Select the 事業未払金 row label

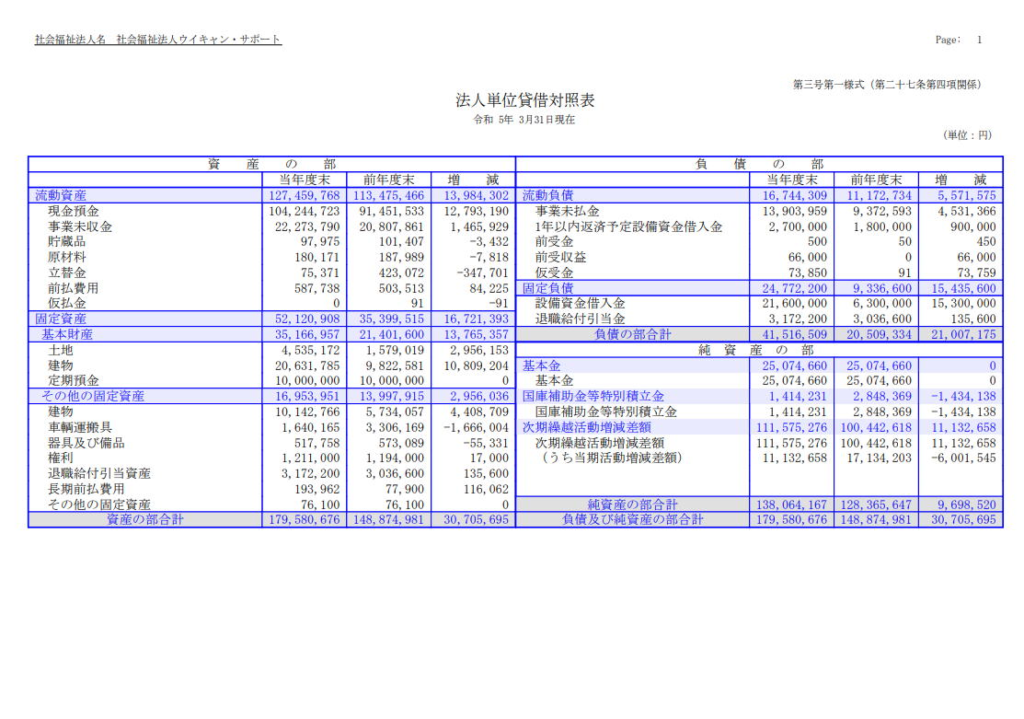coord(567,212)
